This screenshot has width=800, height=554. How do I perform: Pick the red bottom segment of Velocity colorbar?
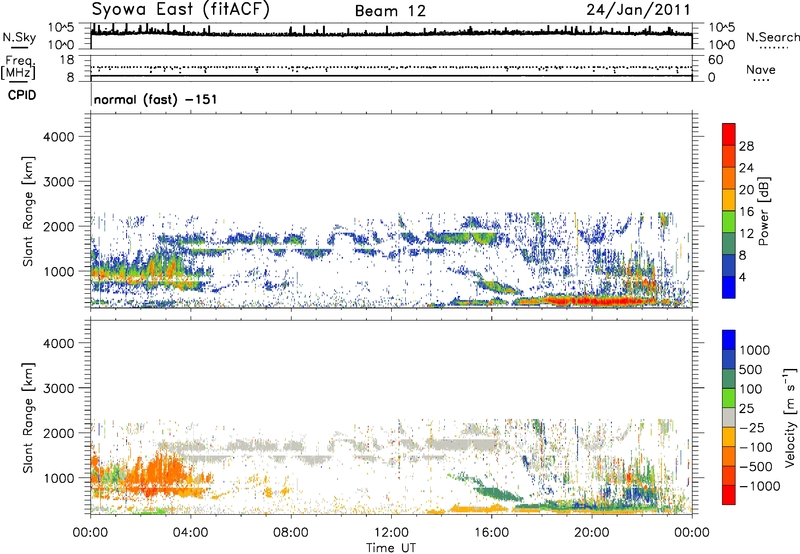(x=729, y=495)
